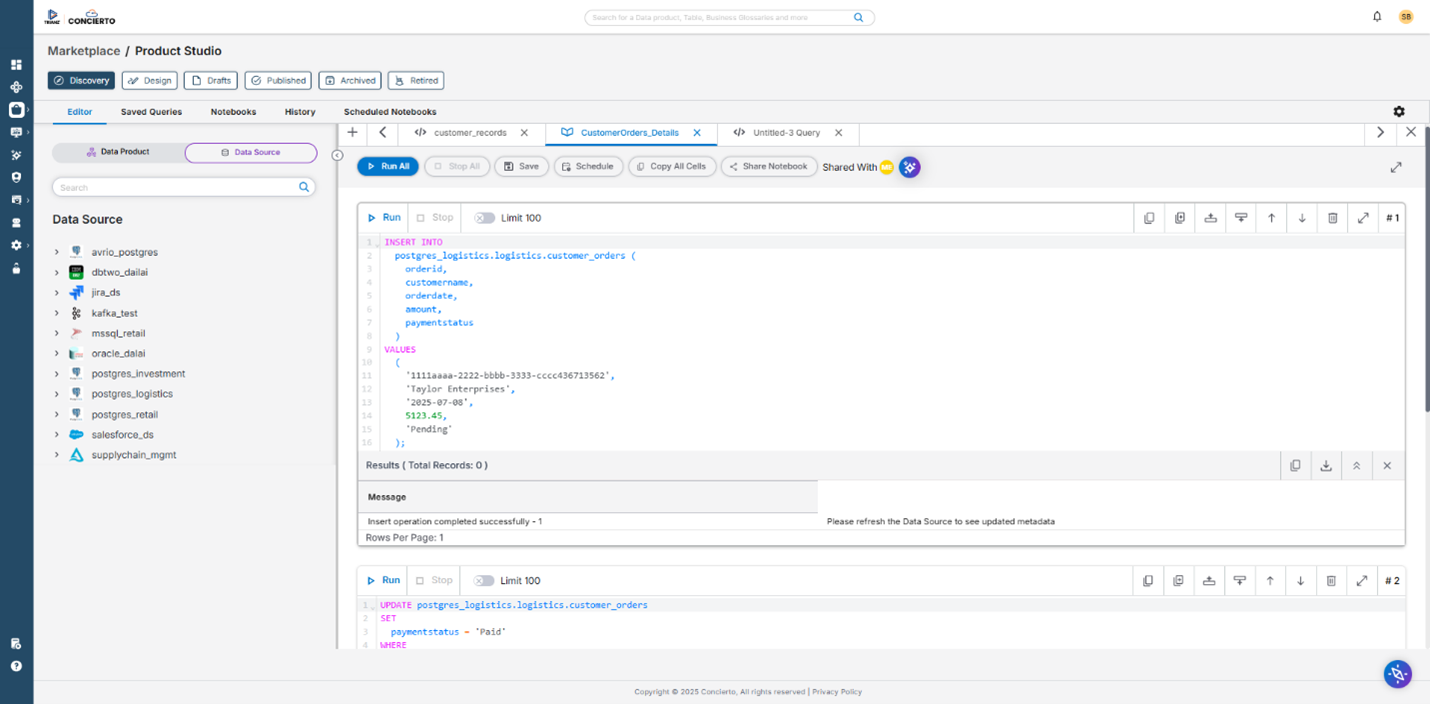Open the Concierto AI assistant bubble
The height and width of the screenshot is (704, 1430).
[x=1397, y=673]
